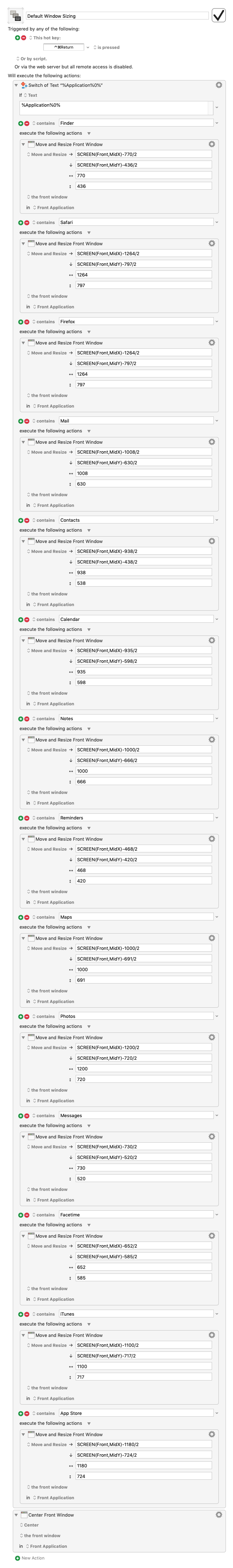Viewport: 233px width, 1568px height.
Task: Click the SCREEN(Front,MidX)-1008/2 field
Action: point(143,452)
